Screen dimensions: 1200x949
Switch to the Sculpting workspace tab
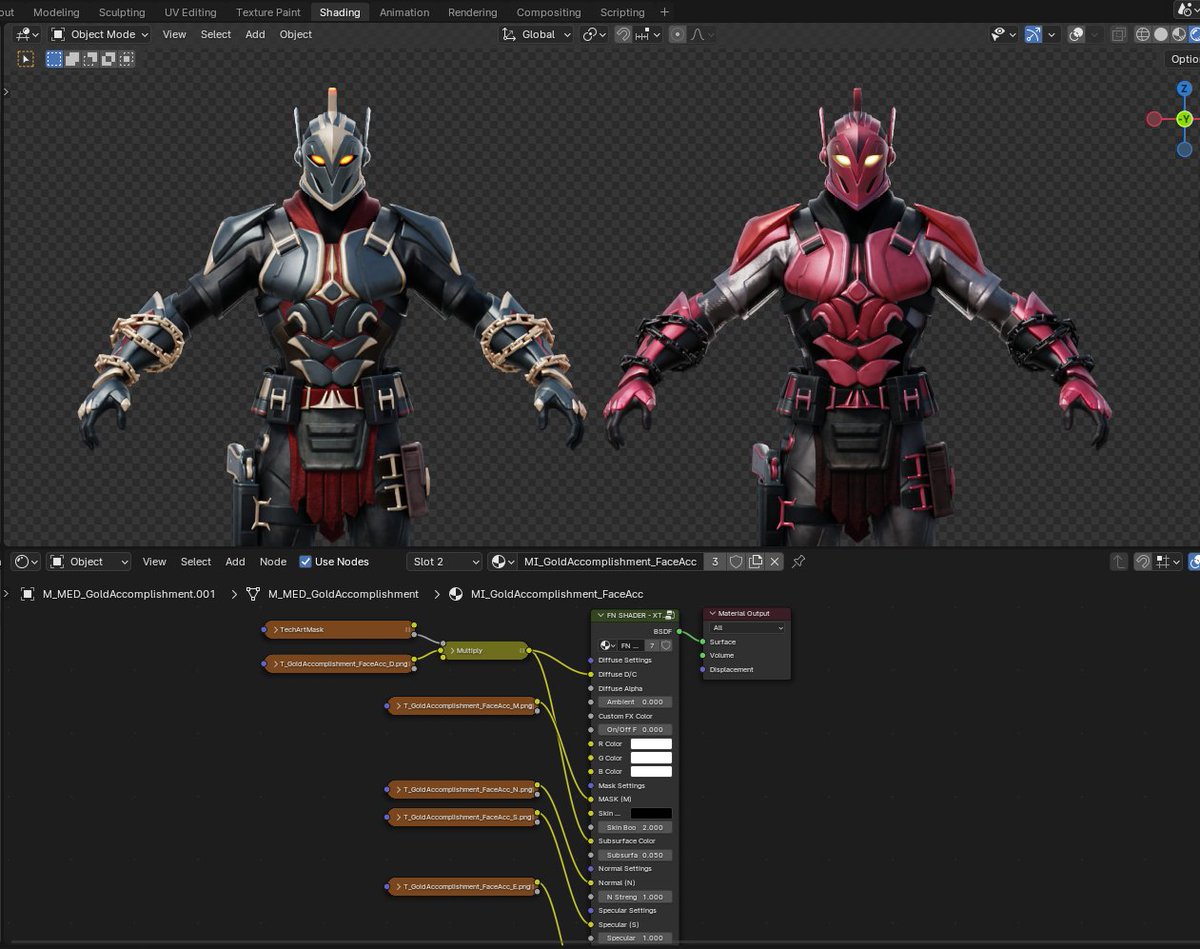pos(122,12)
